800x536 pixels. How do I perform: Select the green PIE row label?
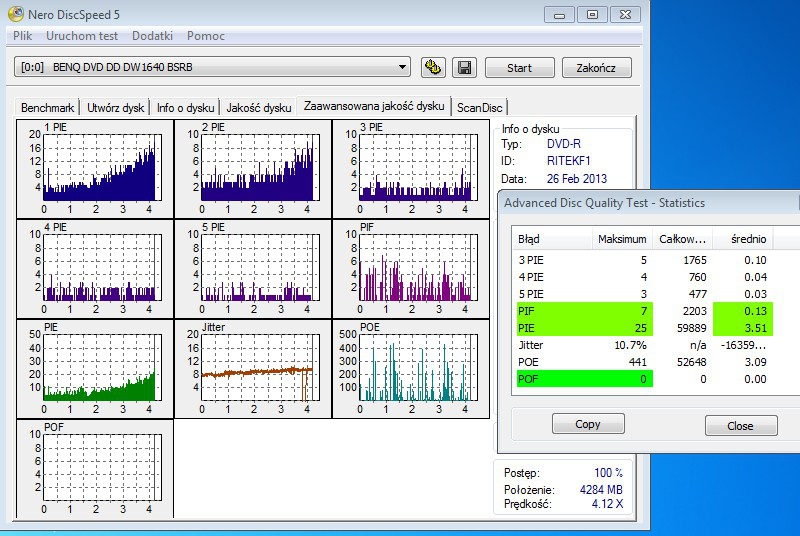tap(527, 328)
